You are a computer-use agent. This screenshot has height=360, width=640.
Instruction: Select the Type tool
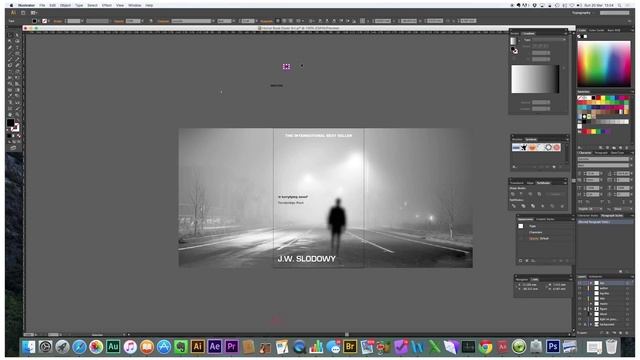[x=17, y=47]
